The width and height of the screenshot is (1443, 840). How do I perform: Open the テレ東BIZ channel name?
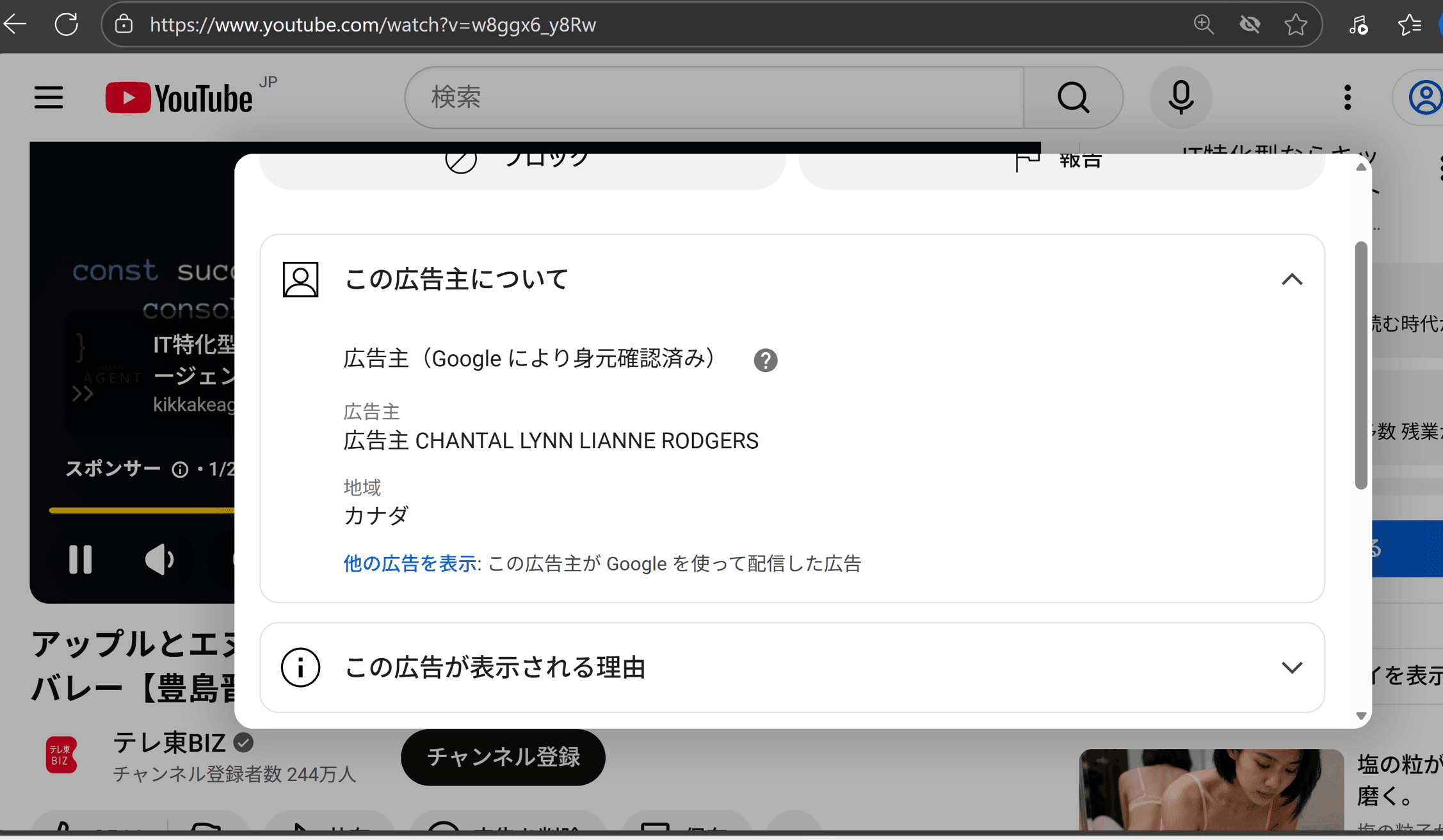[x=169, y=743]
